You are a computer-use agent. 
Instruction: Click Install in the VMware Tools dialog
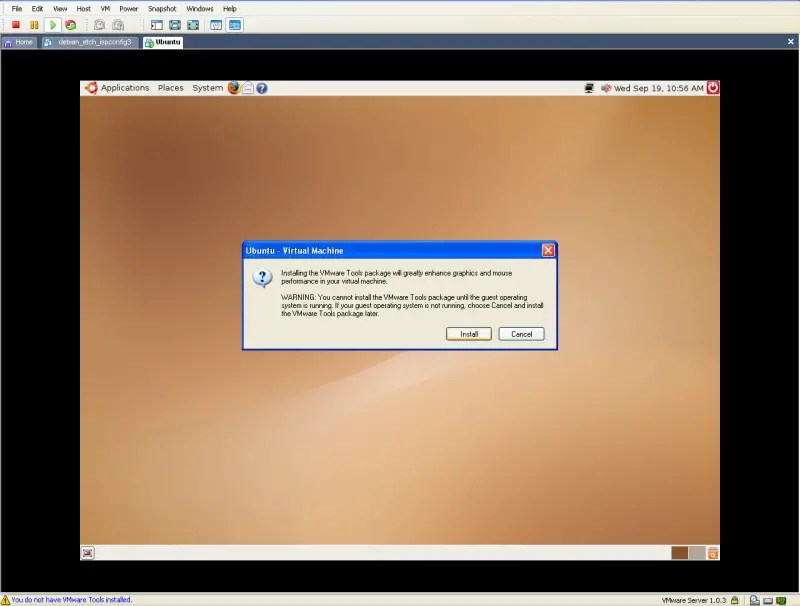click(469, 334)
